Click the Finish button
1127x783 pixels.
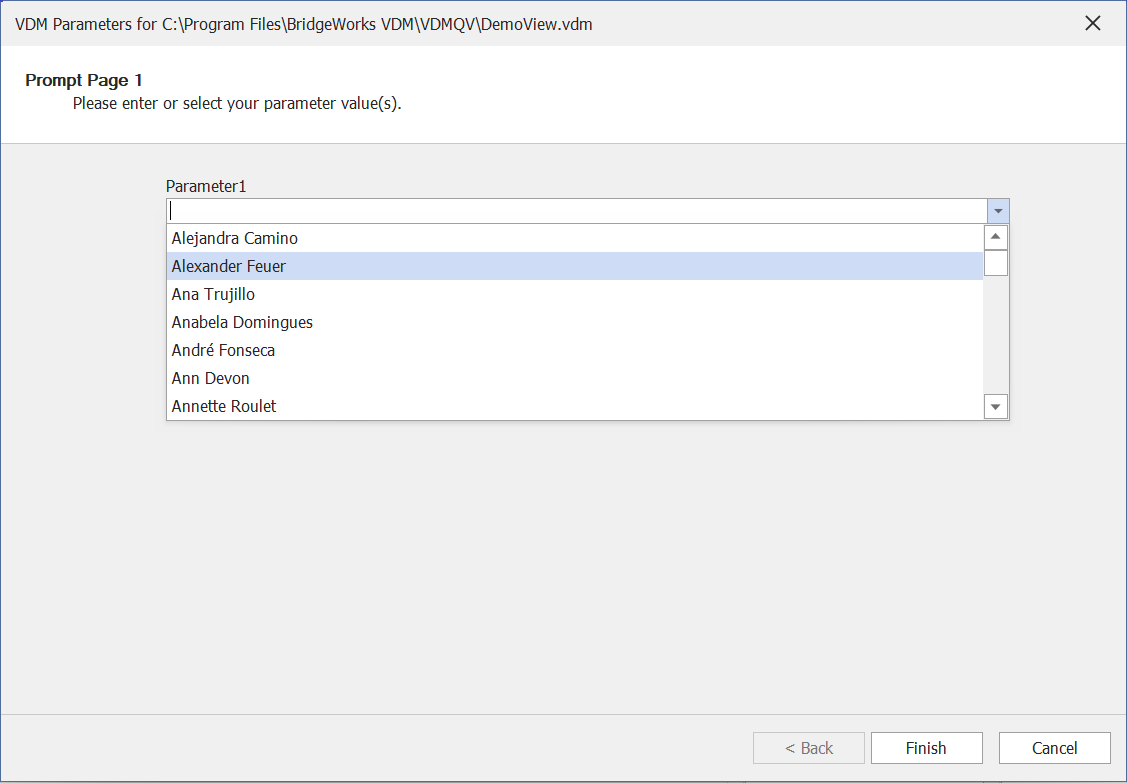point(926,748)
